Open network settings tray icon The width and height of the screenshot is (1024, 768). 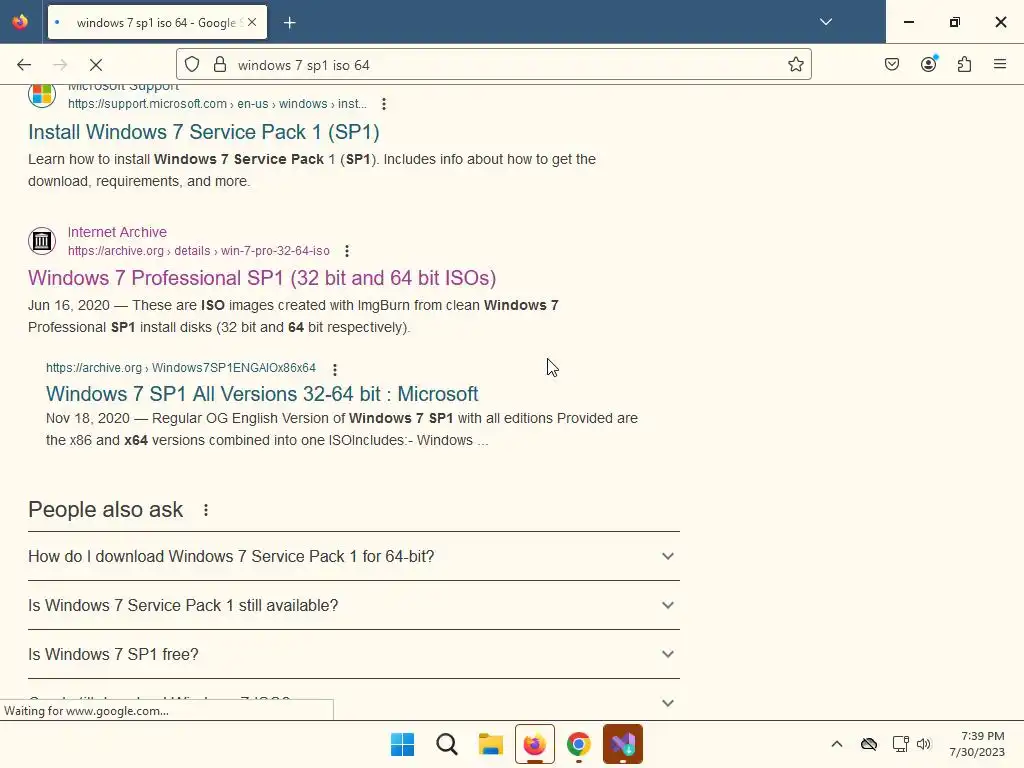point(901,744)
